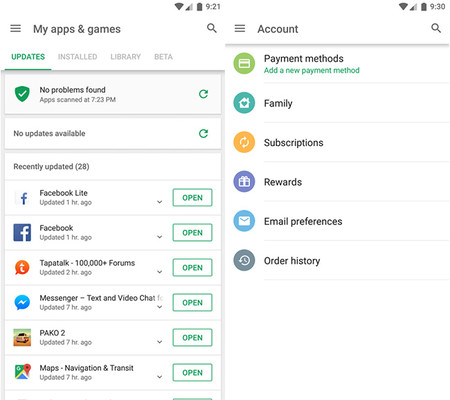
Task: Tap the Order history clock icon
Action: point(244,260)
